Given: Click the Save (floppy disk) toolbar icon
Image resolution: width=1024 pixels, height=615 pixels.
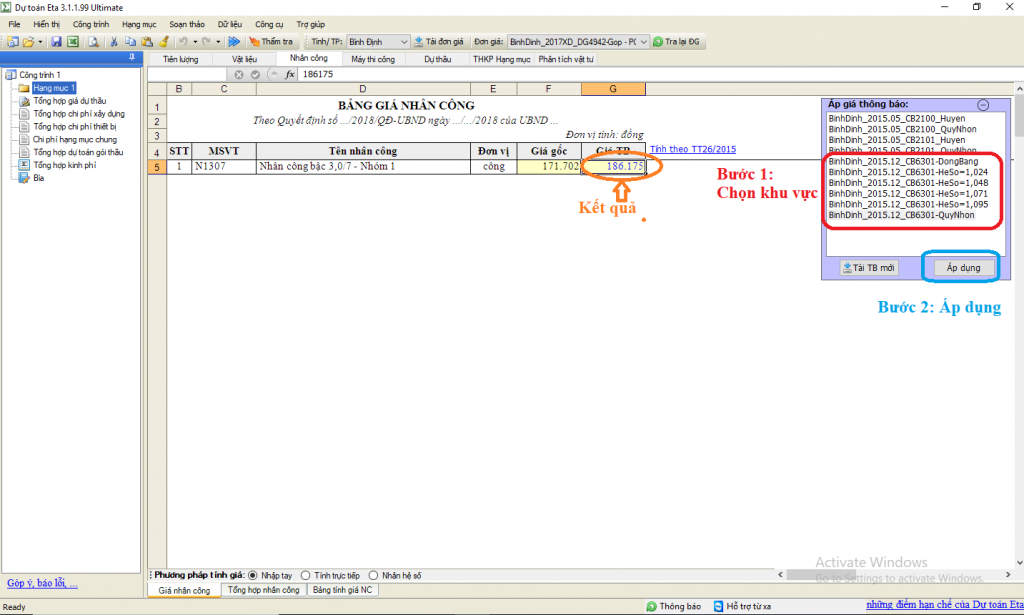Looking at the screenshot, I should pos(57,42).
